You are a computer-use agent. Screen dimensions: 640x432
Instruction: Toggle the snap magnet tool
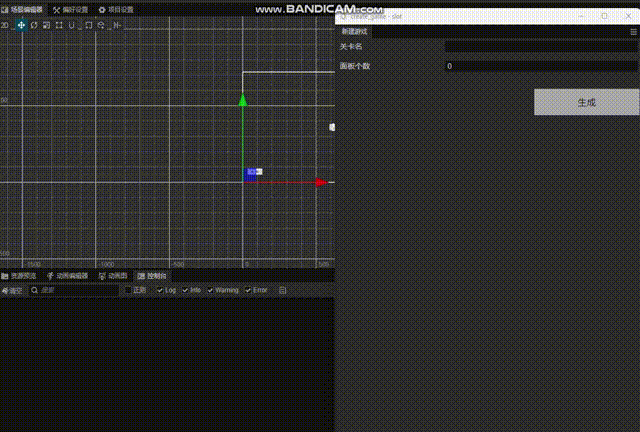coord(72,25)
